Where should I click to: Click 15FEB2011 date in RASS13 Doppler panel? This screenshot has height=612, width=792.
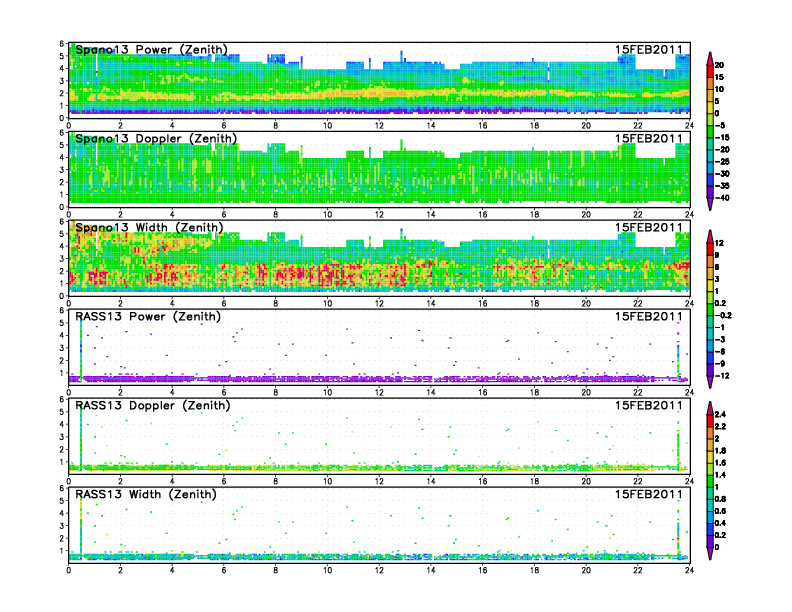pyautogui.click(x=649, y=405)
